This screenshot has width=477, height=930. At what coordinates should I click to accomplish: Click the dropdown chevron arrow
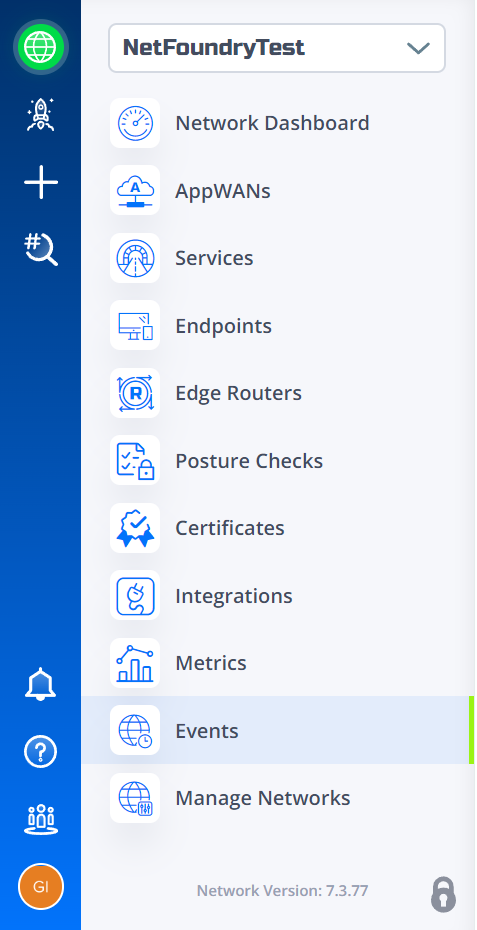(x=418, y=48)
